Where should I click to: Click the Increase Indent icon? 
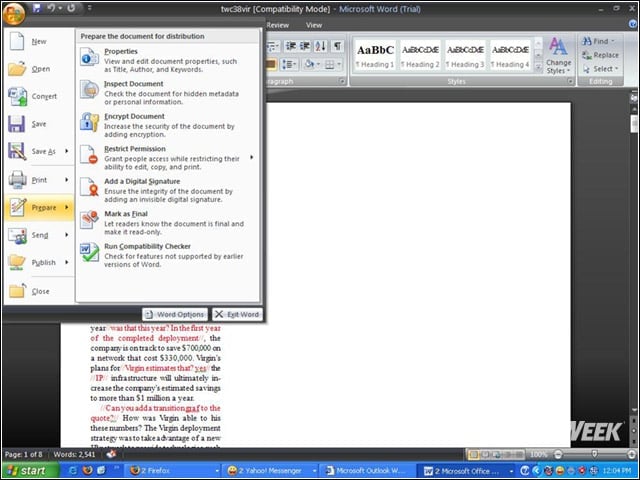(x=305, y=46)
